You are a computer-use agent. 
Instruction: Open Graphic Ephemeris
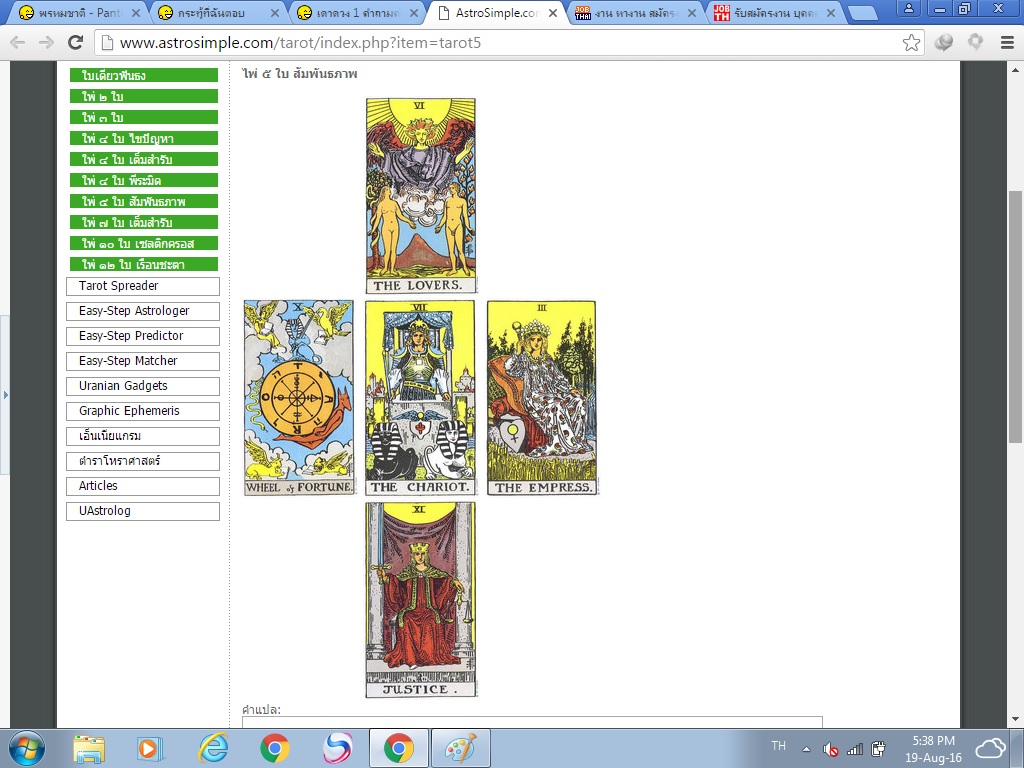142,411
